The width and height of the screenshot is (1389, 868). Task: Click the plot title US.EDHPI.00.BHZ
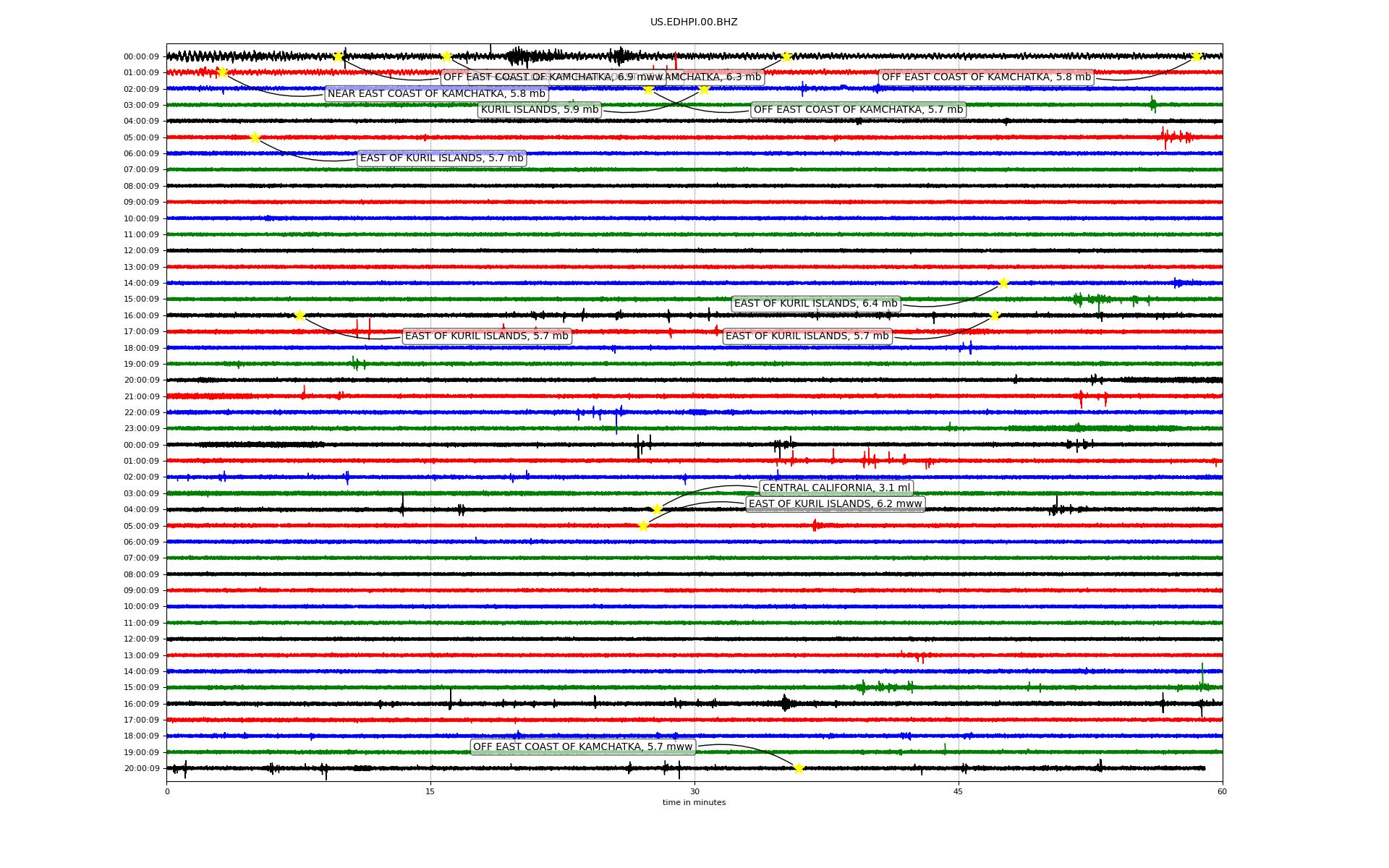[x=694, y=22]
